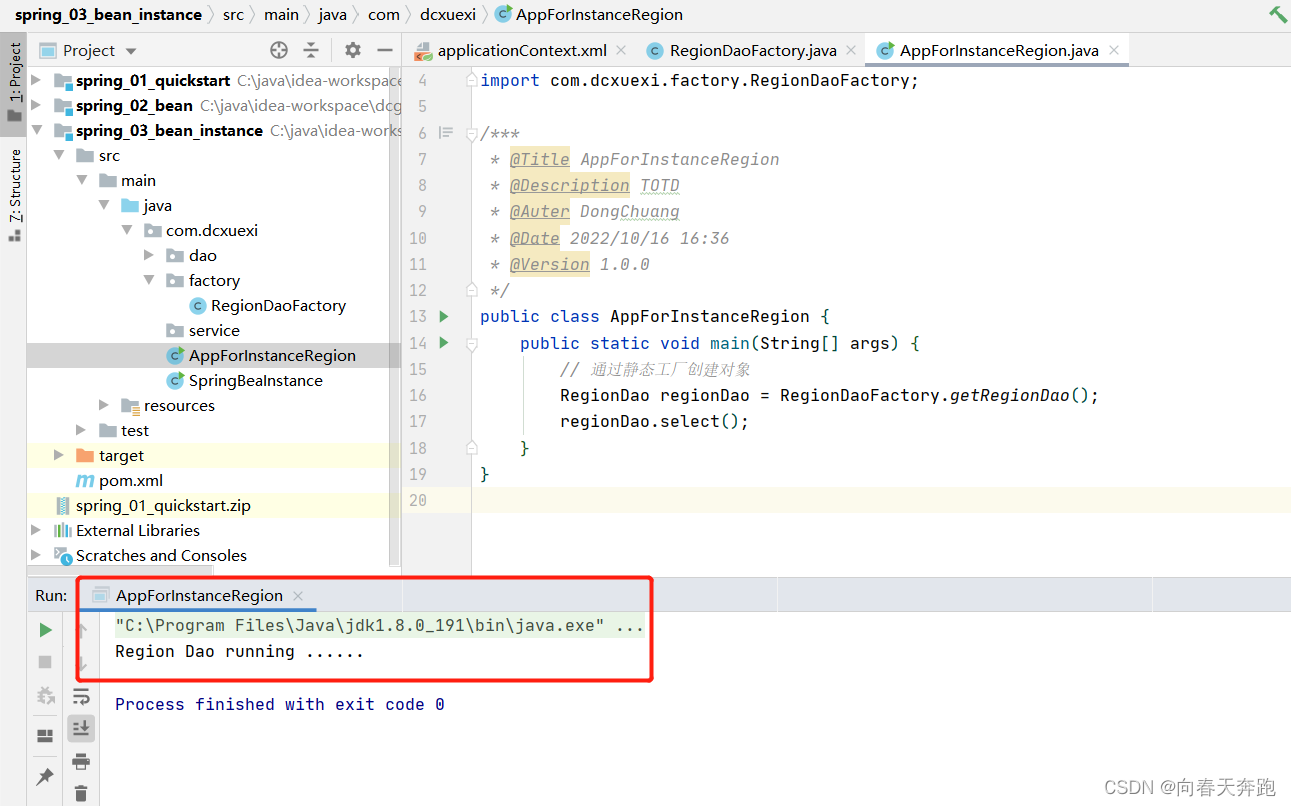Image resolution: width=1291 pixels, height=806 pixels.
Task: Pin the Run tab with pin icon
Action: pos(45,776)
